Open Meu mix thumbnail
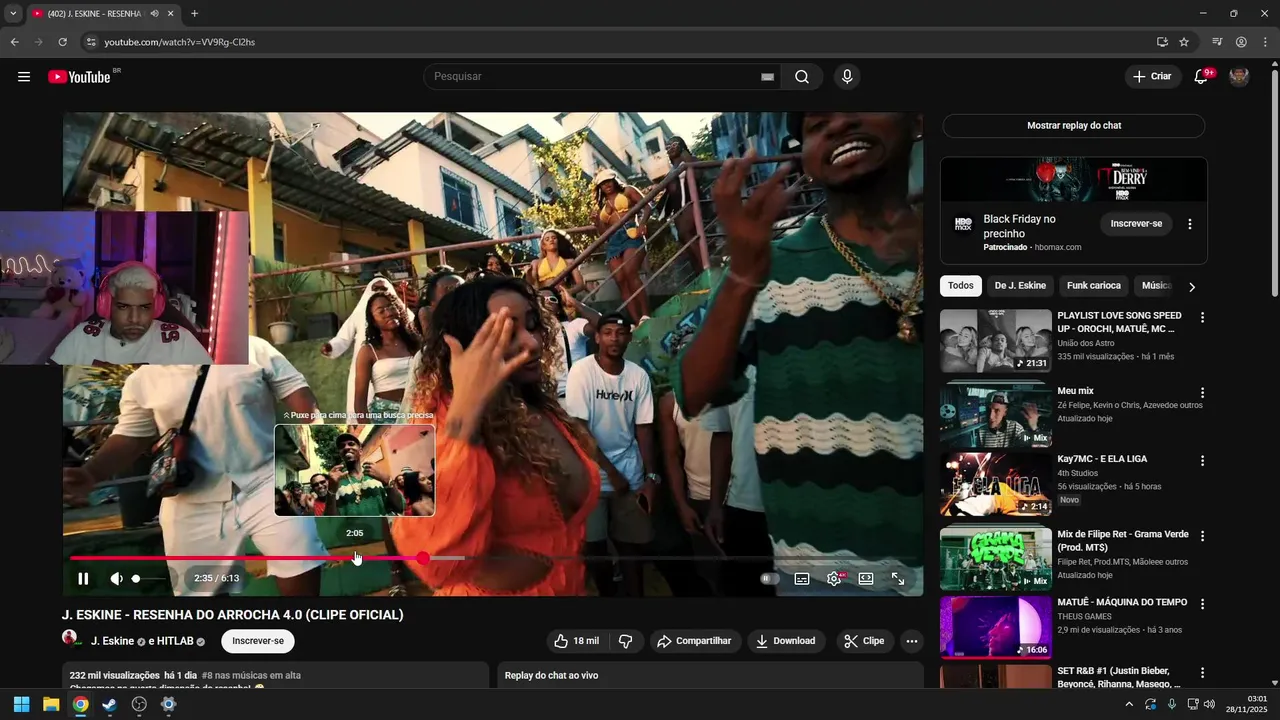The image size is (1280, 720). pos(996,416)
